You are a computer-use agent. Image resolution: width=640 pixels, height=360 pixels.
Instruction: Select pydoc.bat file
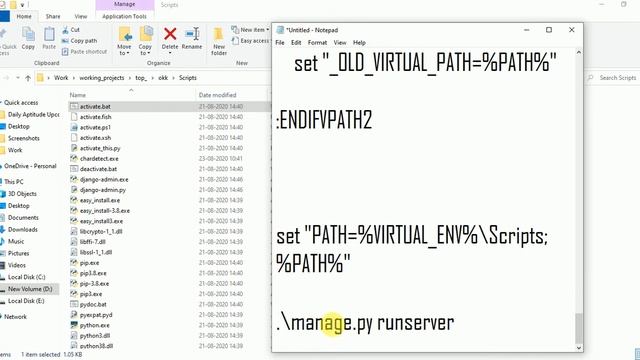(93, 304)
